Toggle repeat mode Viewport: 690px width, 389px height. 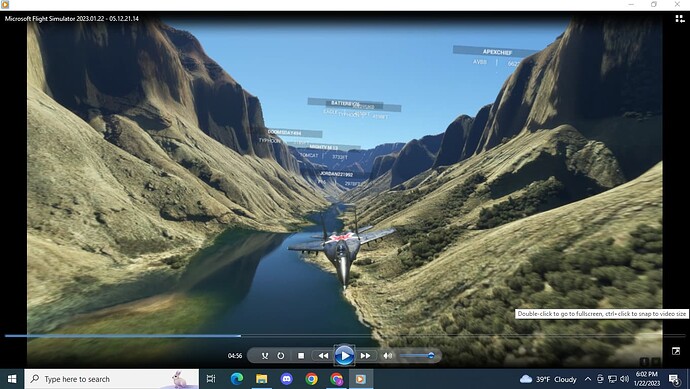(x=281, y=356)
